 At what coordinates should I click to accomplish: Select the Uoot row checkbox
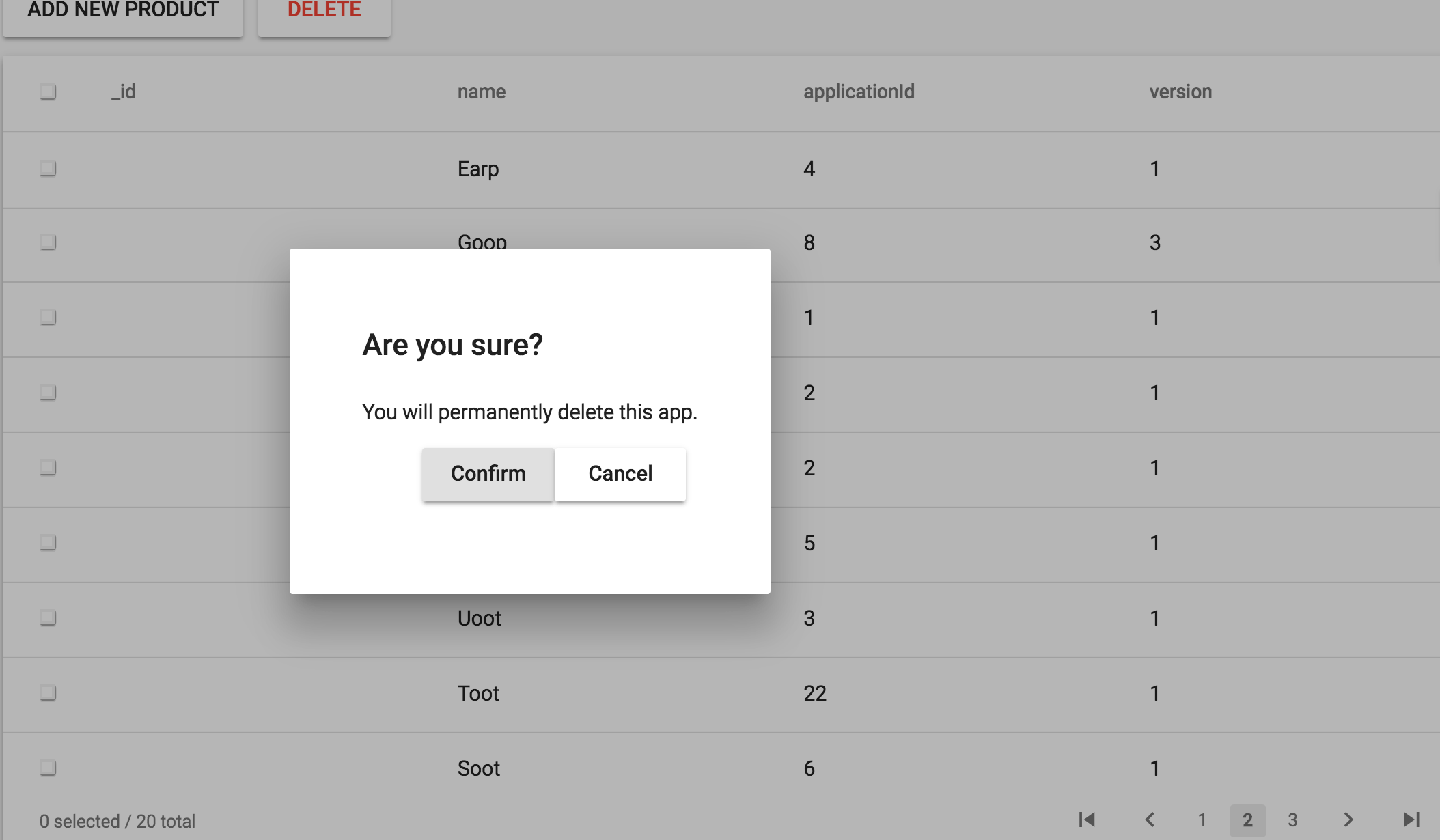[x=48, y=617]
